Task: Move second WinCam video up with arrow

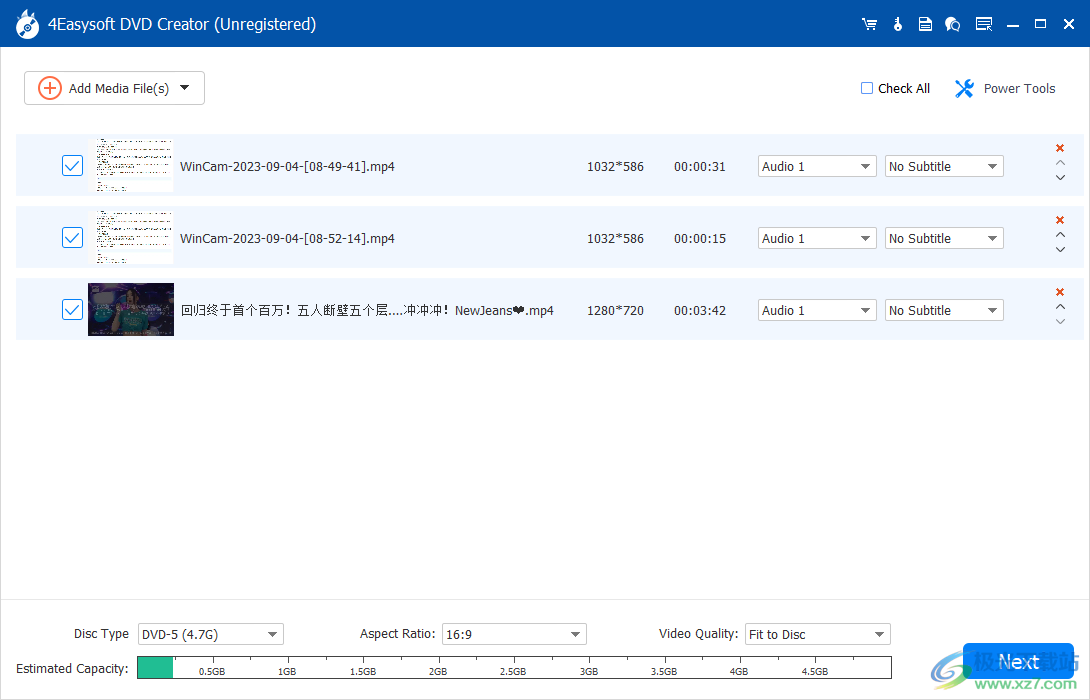Action: point(1059,234)
